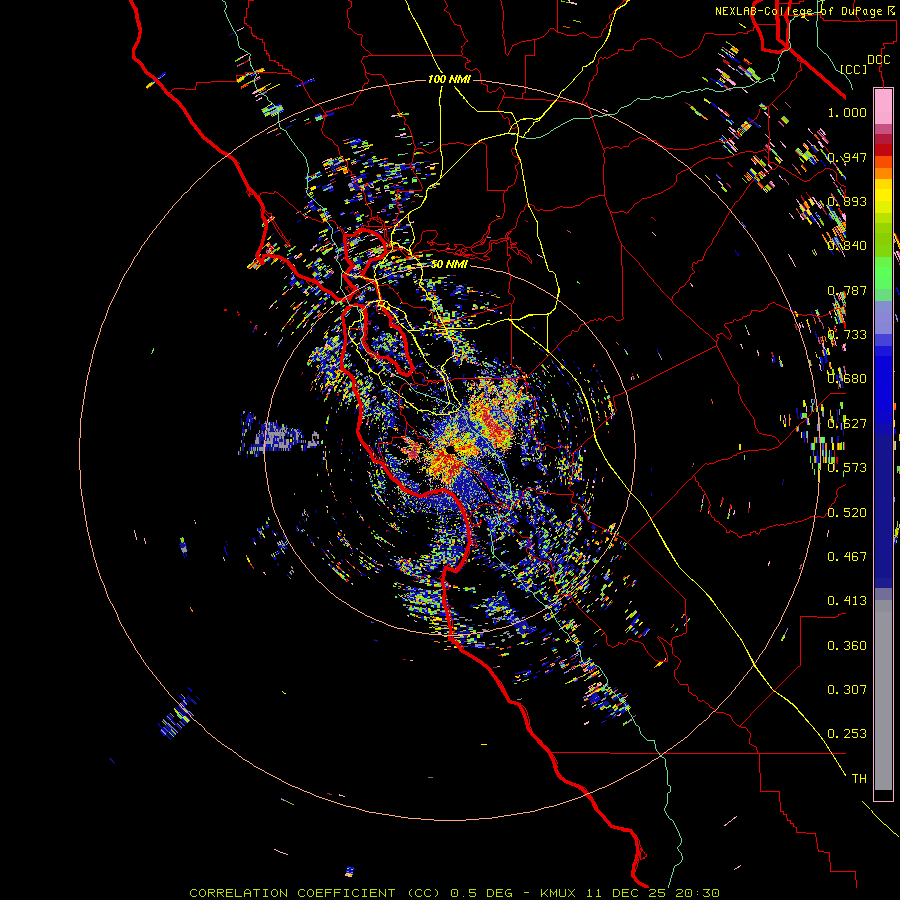Click the 50 NMI range ring label

coord(449,264)
